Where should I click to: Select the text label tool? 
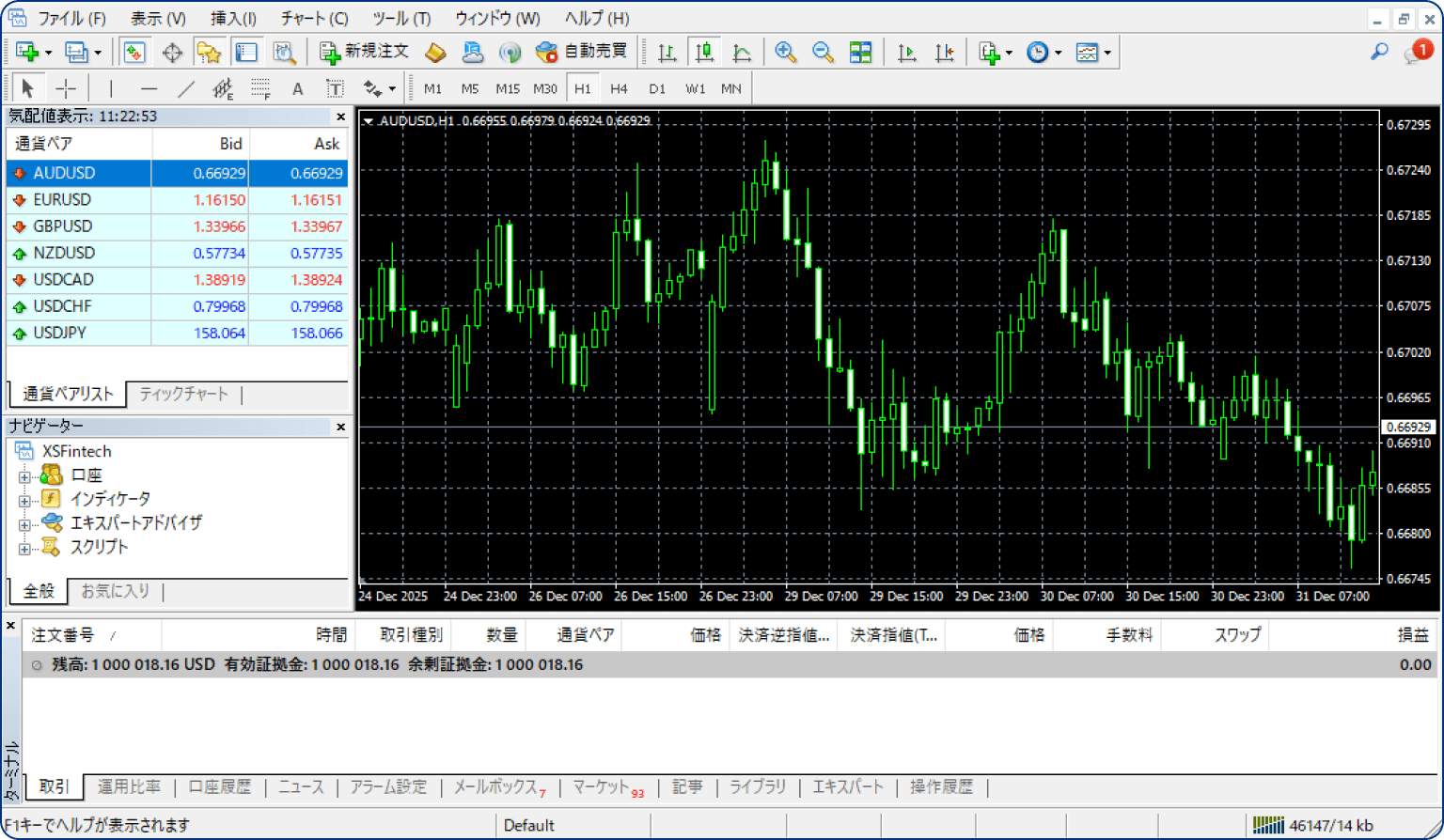point(335,89)
